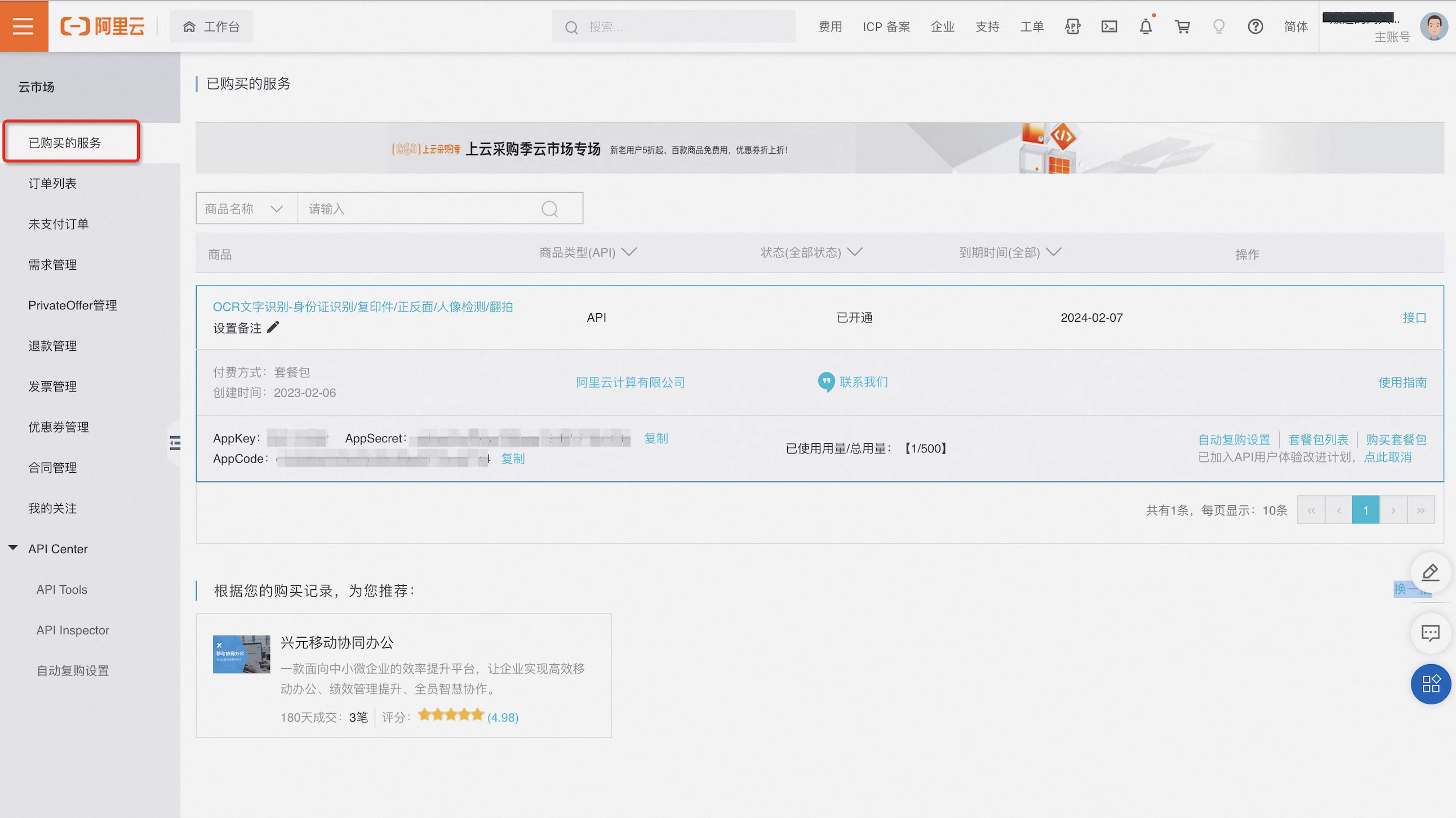
Task: Open API Tools
Action: (62, 589)
